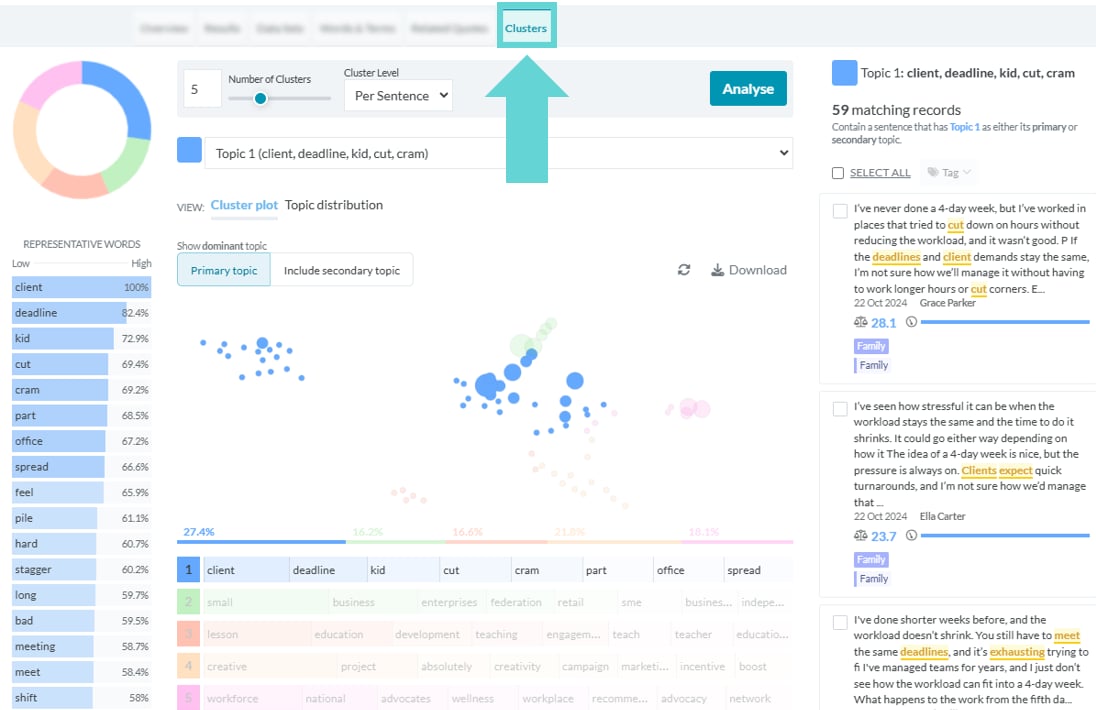Click the highlighted 'Clients' word in second record
Viewport: 1096px width, 710px height.
(979, 470)
